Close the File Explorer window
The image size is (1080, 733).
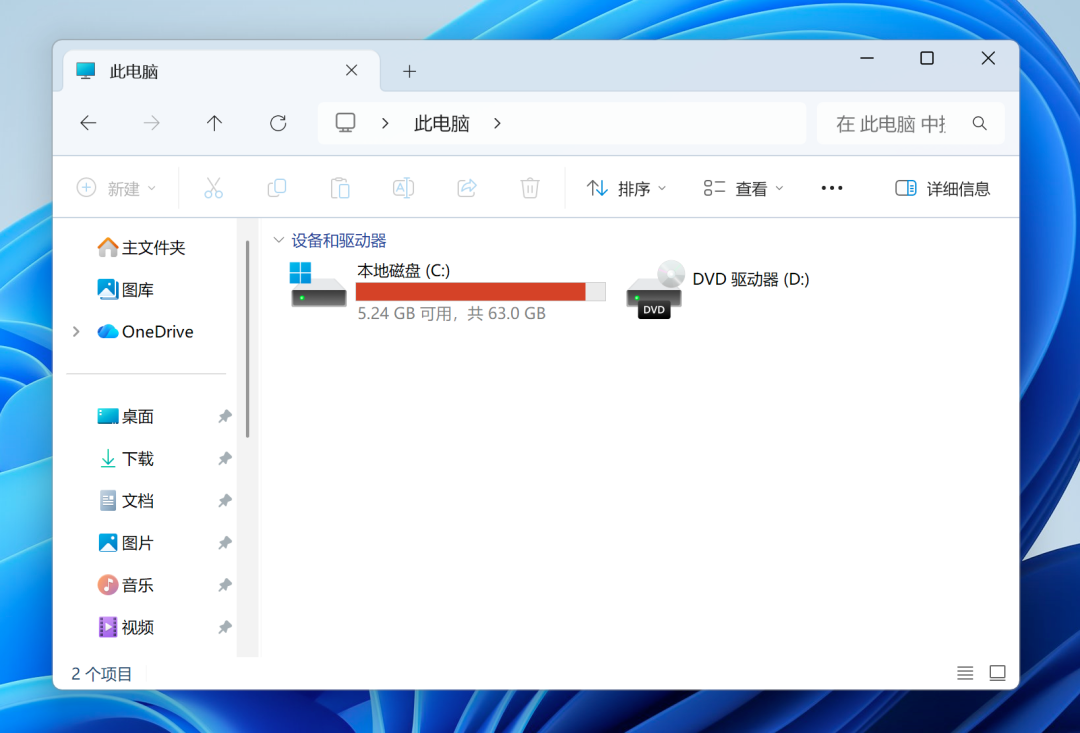point(988,59)
